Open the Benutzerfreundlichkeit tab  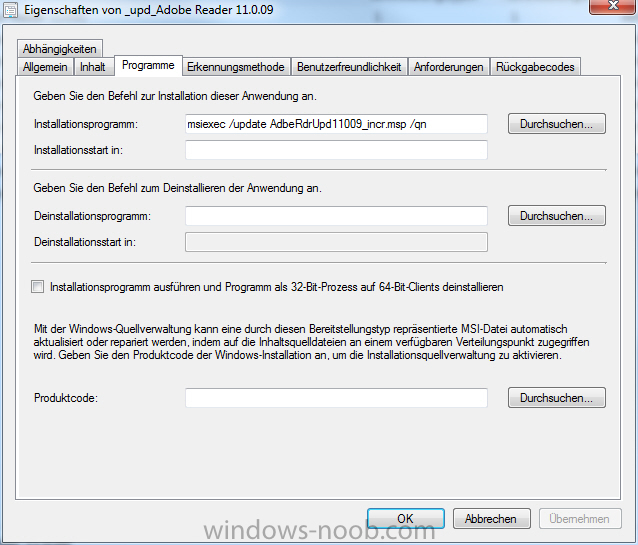tap(349, 67)
